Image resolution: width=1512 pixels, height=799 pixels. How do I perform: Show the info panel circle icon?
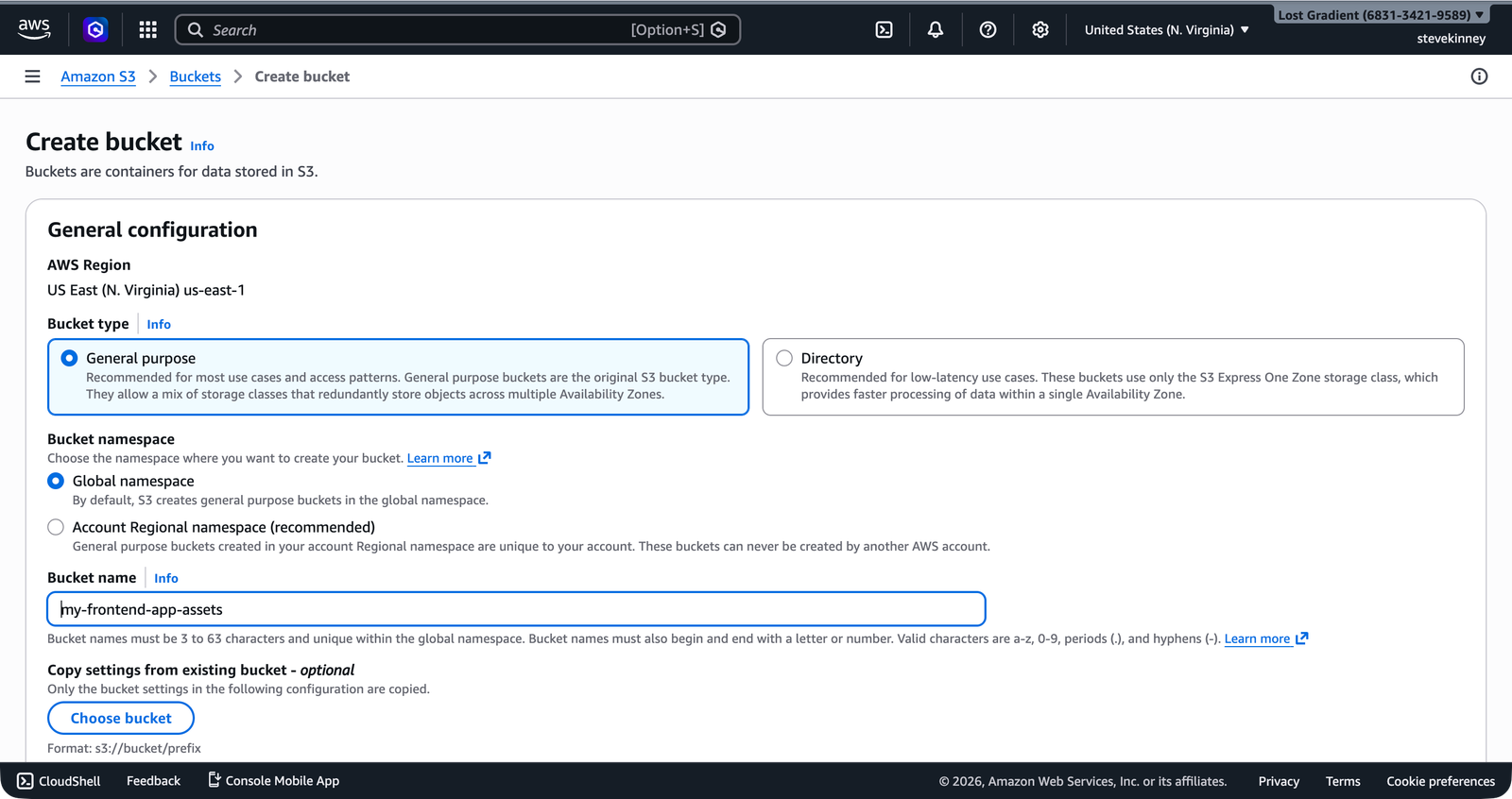click(1479, 76)
